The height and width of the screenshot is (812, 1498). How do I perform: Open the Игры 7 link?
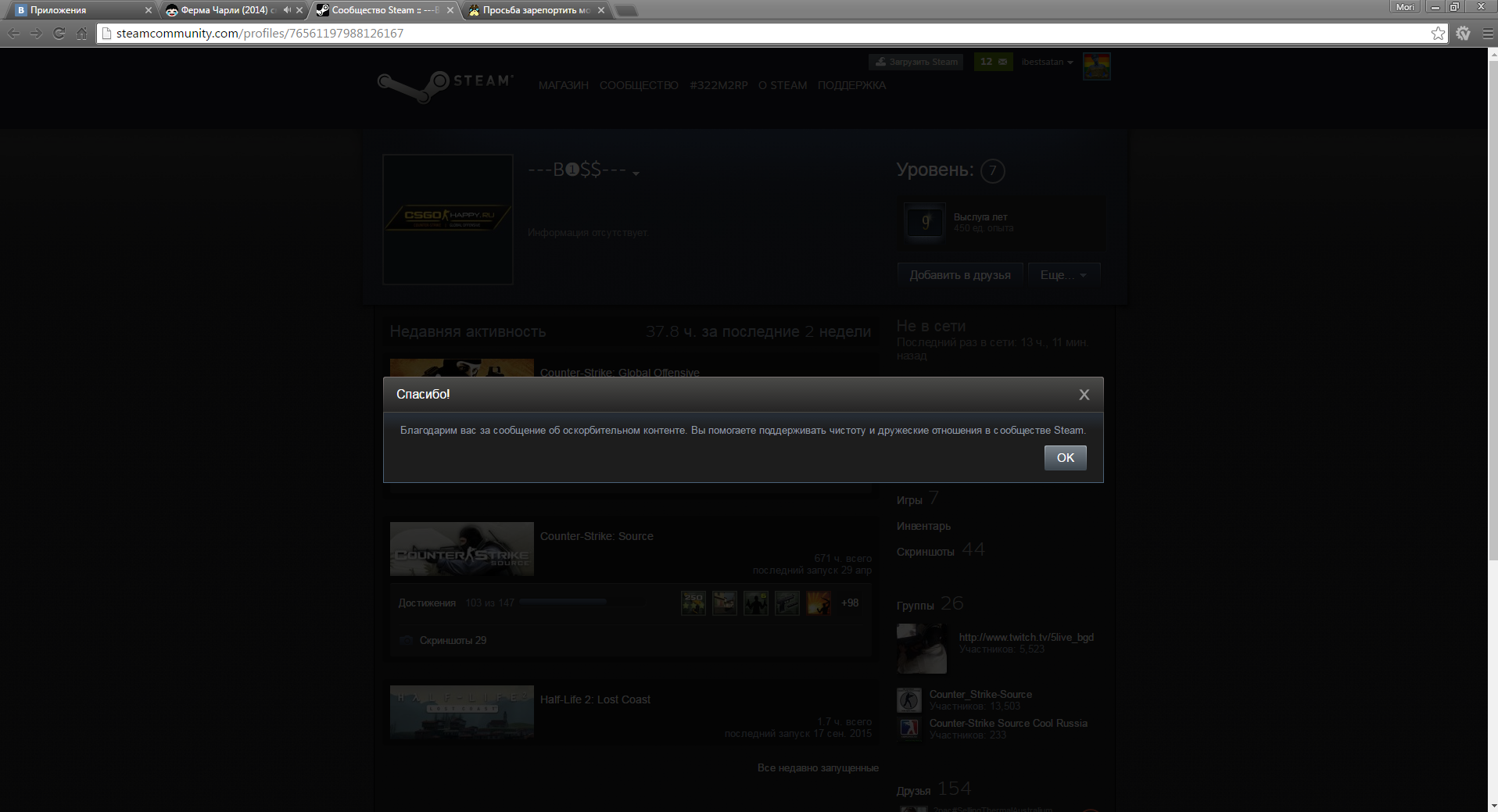coord(917,499)
